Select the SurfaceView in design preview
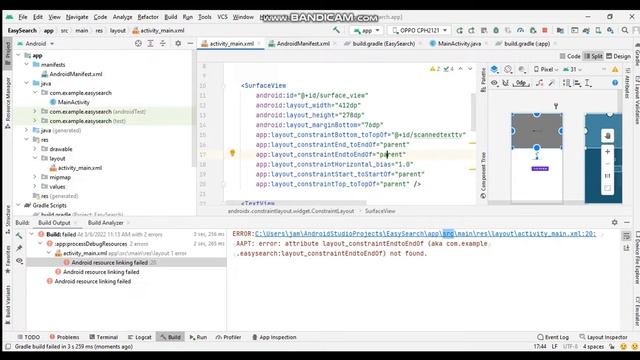Screen dimensions: 640x360 tap(537, 131)
